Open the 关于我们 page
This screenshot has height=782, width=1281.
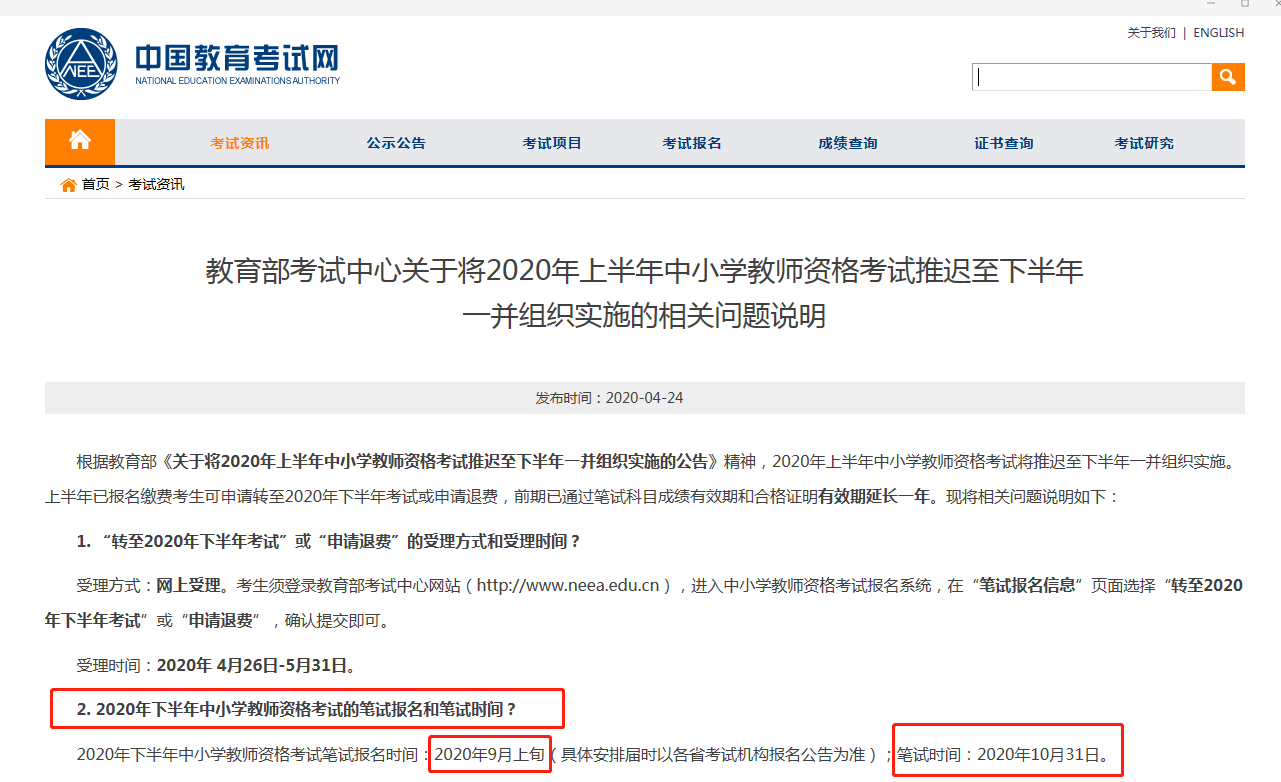point(1151,33)
